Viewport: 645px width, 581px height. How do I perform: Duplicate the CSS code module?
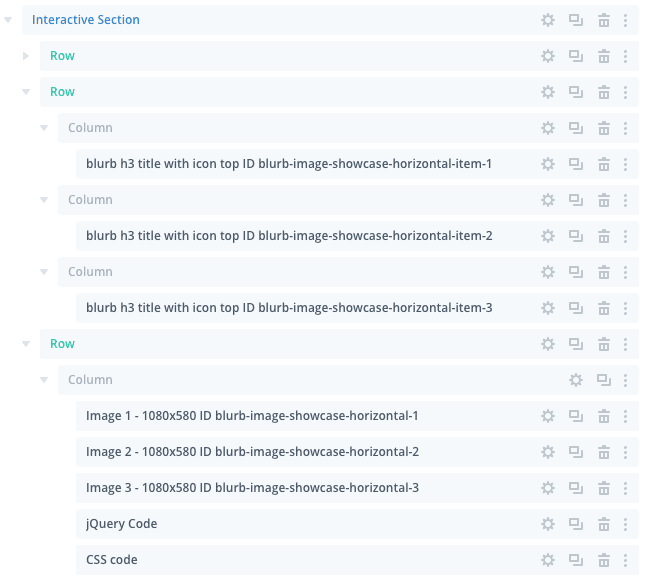coord(575,560)
